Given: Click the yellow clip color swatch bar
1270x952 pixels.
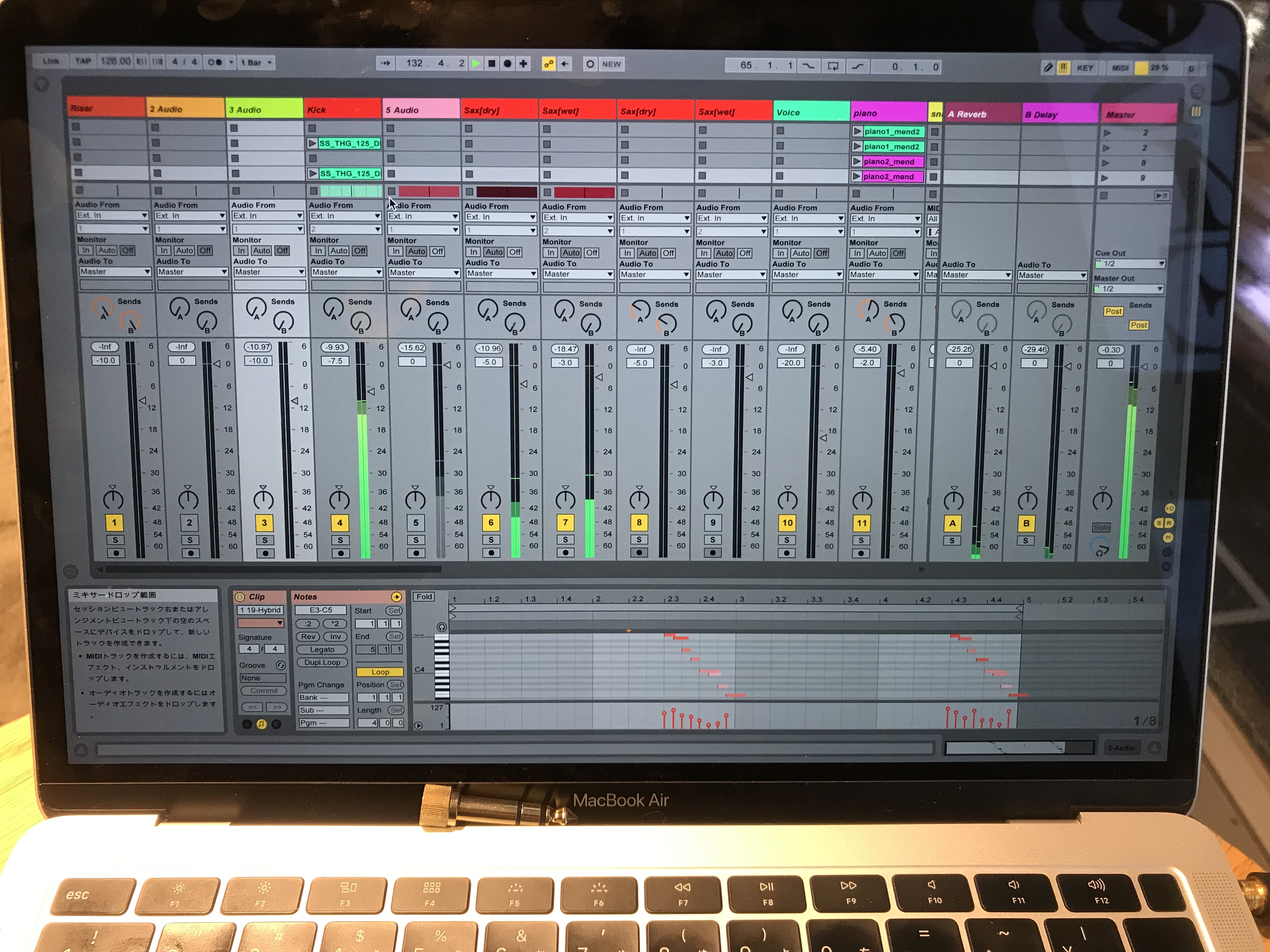Looking at the screenshot, I should tap(261, 623).
